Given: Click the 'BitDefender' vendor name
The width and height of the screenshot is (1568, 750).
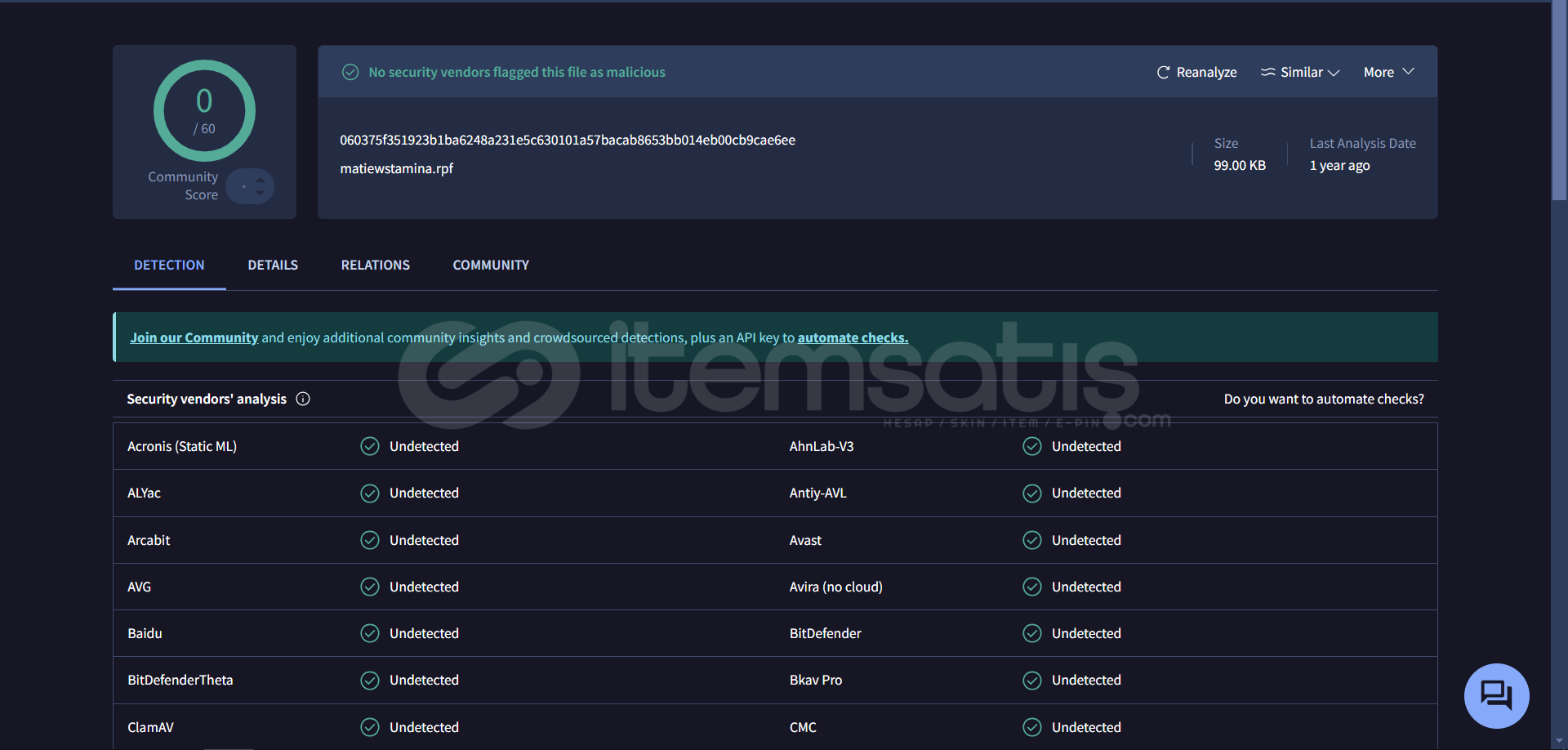Looking at the screenshot, I should [x=825, y=633].
